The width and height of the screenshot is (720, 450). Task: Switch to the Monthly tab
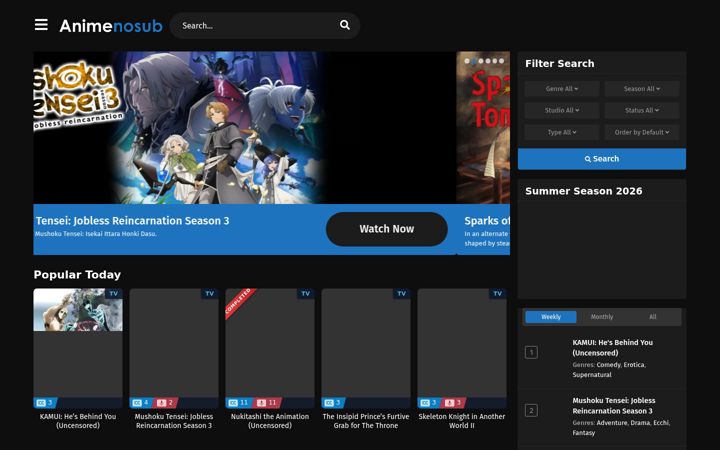tap(602, 317)
